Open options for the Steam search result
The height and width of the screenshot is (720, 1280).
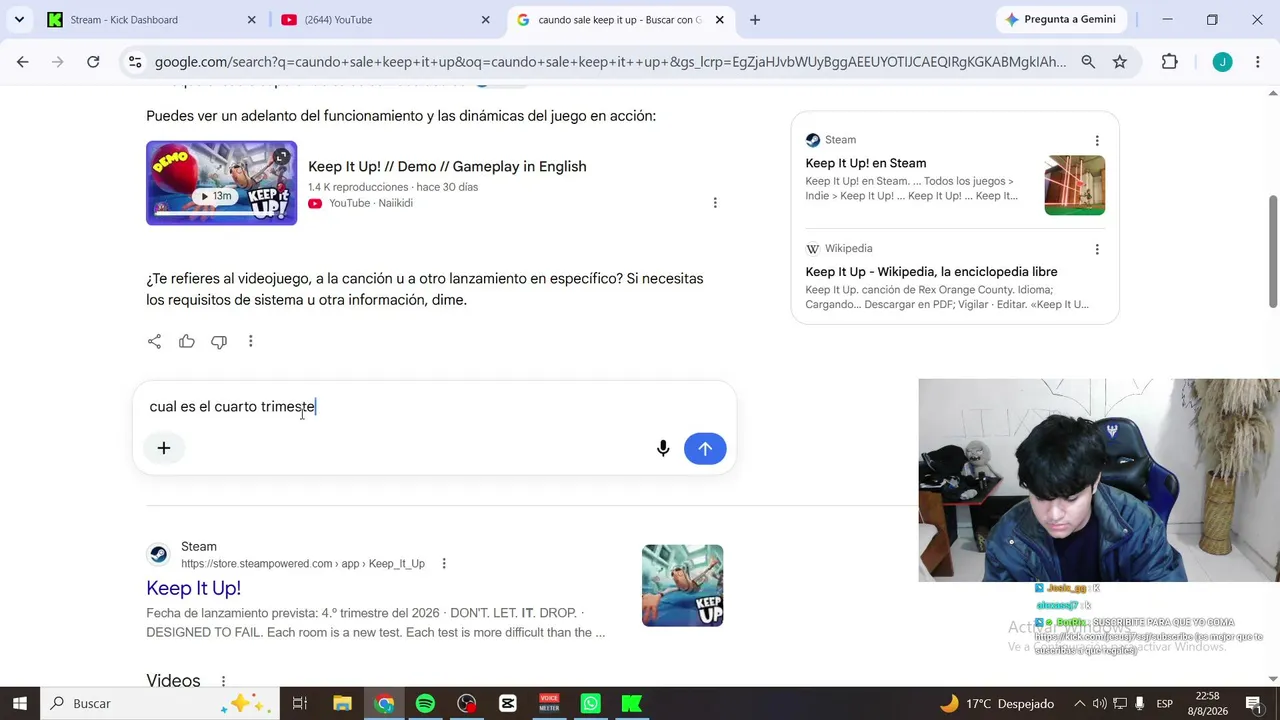[444, 564]
